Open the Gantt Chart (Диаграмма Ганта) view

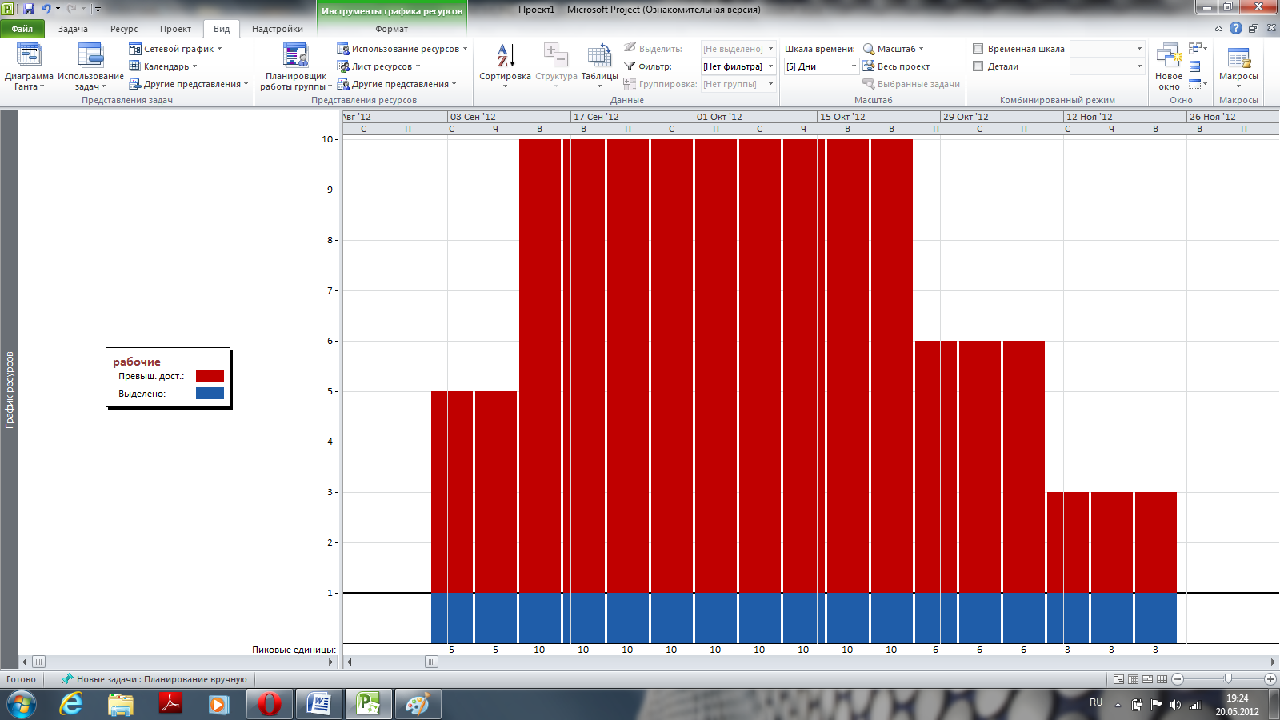pos(29,66)
